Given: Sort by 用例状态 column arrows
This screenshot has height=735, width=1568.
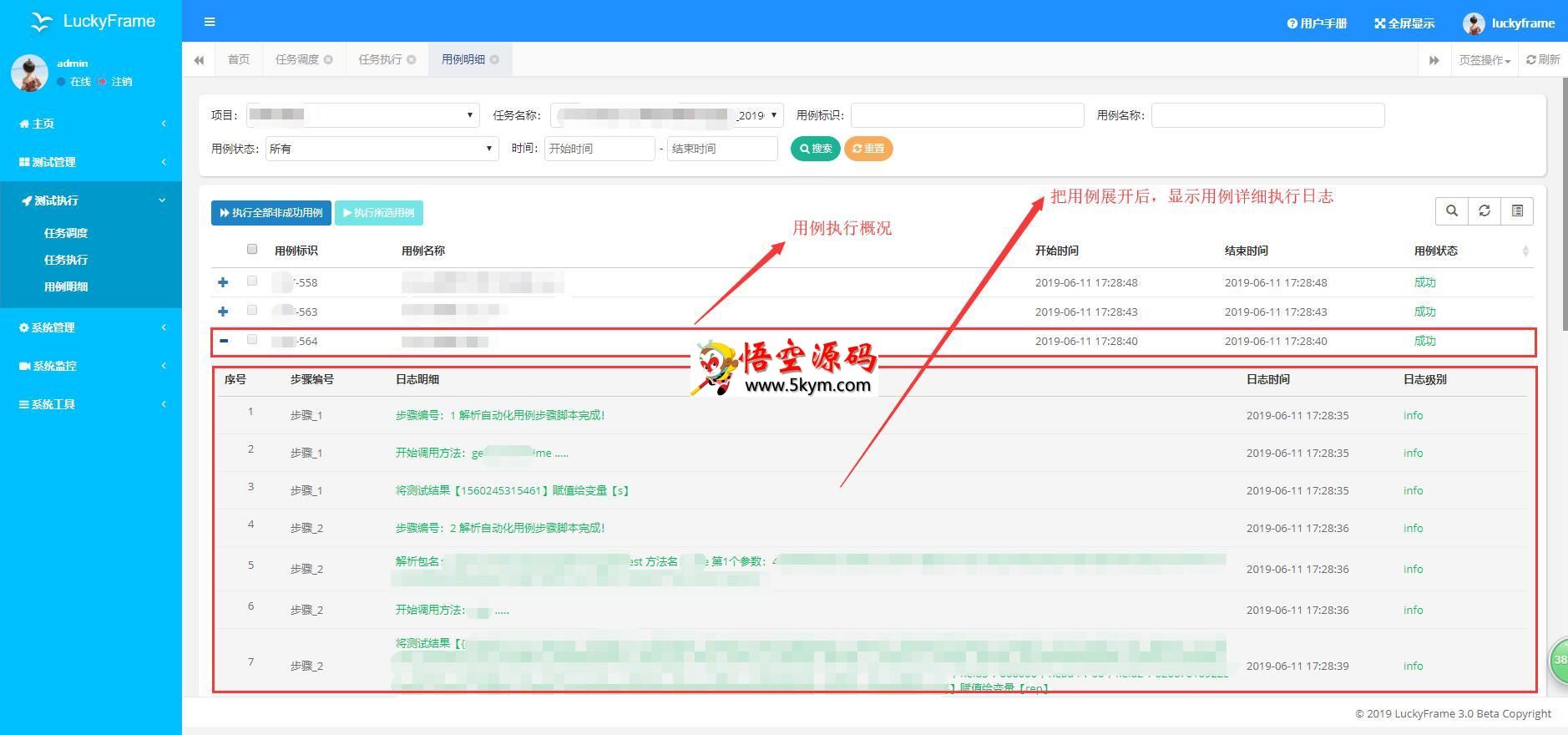Looking at the screenshot, I should click(x=1525, y=251).
